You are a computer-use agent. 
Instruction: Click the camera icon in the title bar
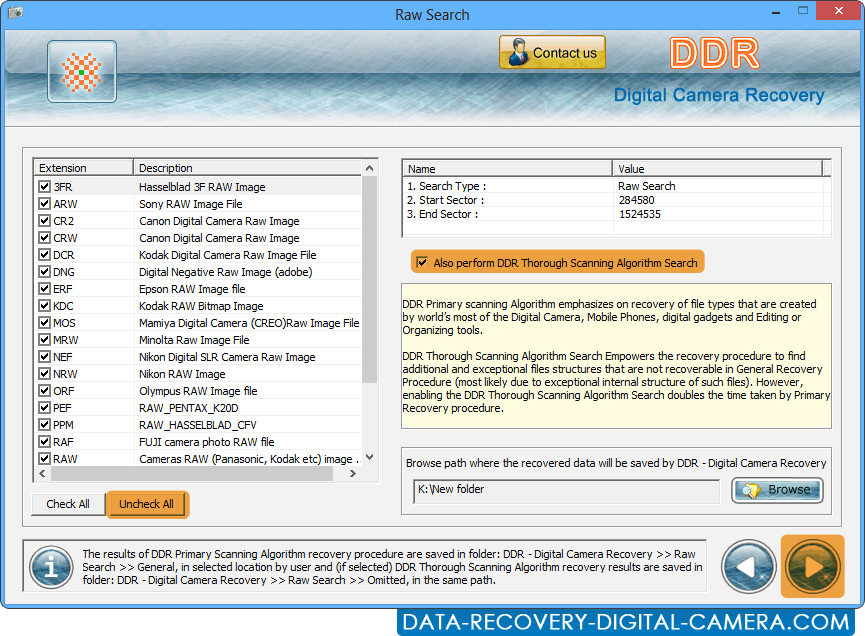pyautogui.click(x=15, y=14)
